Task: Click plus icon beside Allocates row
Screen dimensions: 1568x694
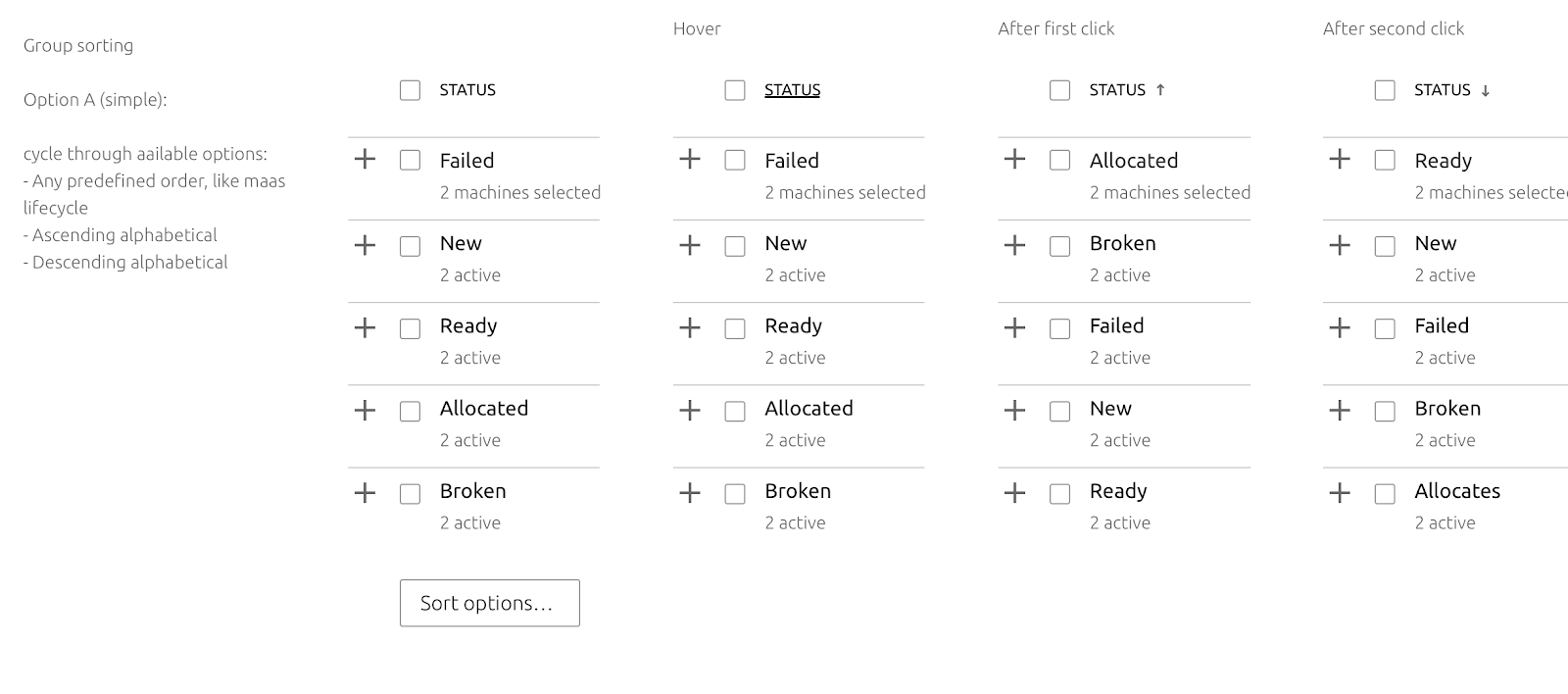Action: pos(1340,493)
